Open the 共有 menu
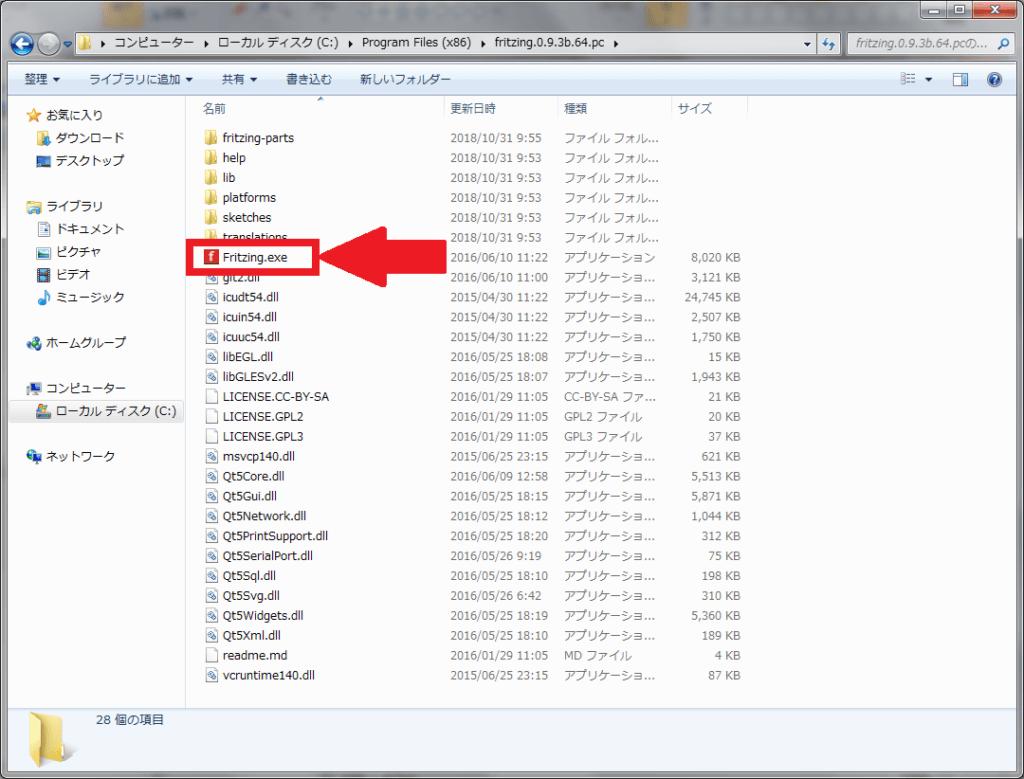Image resolution: width=1024 pixels, height=779 pixels. coord(239,79)
